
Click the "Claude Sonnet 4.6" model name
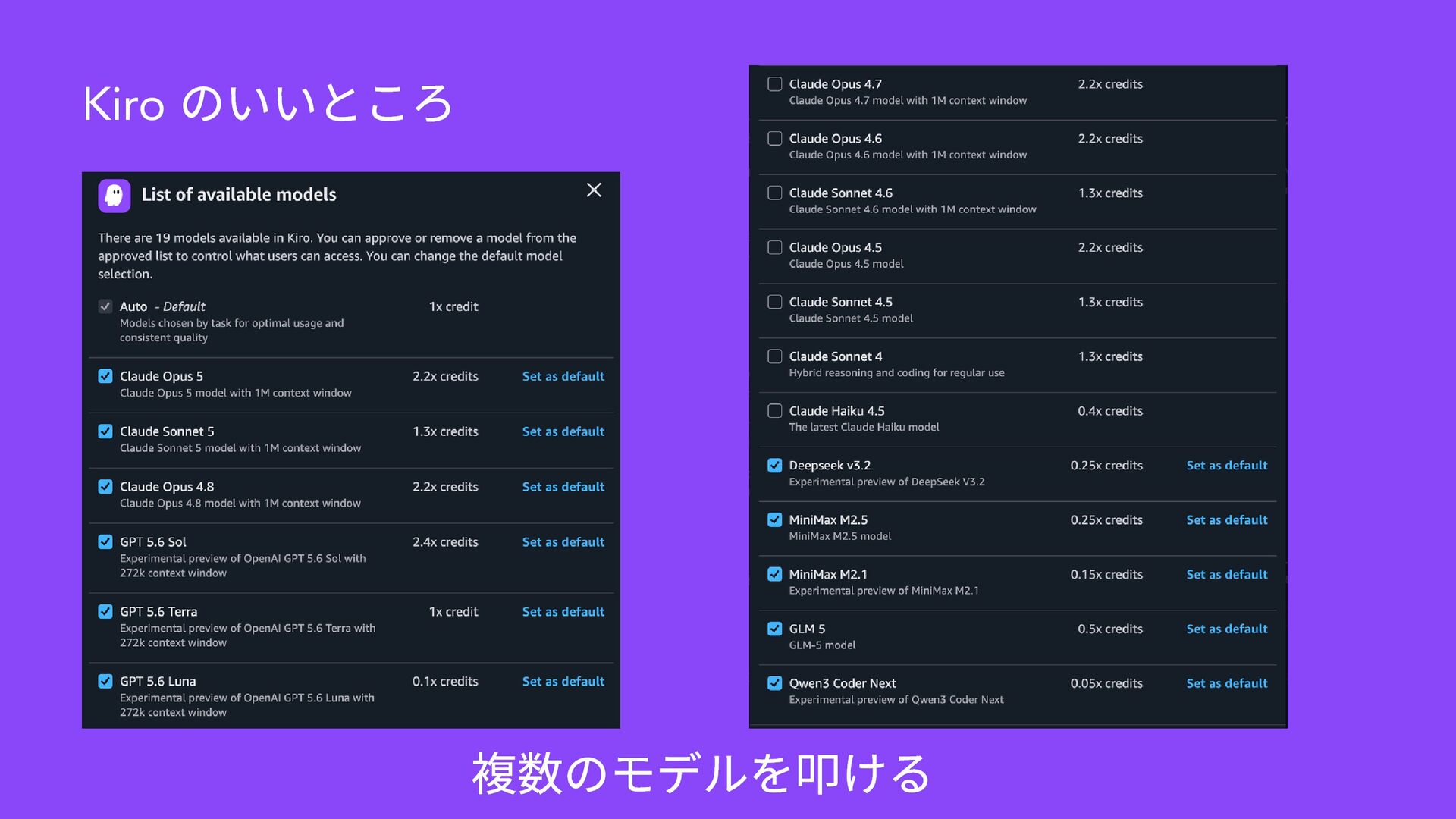(841, 193)
